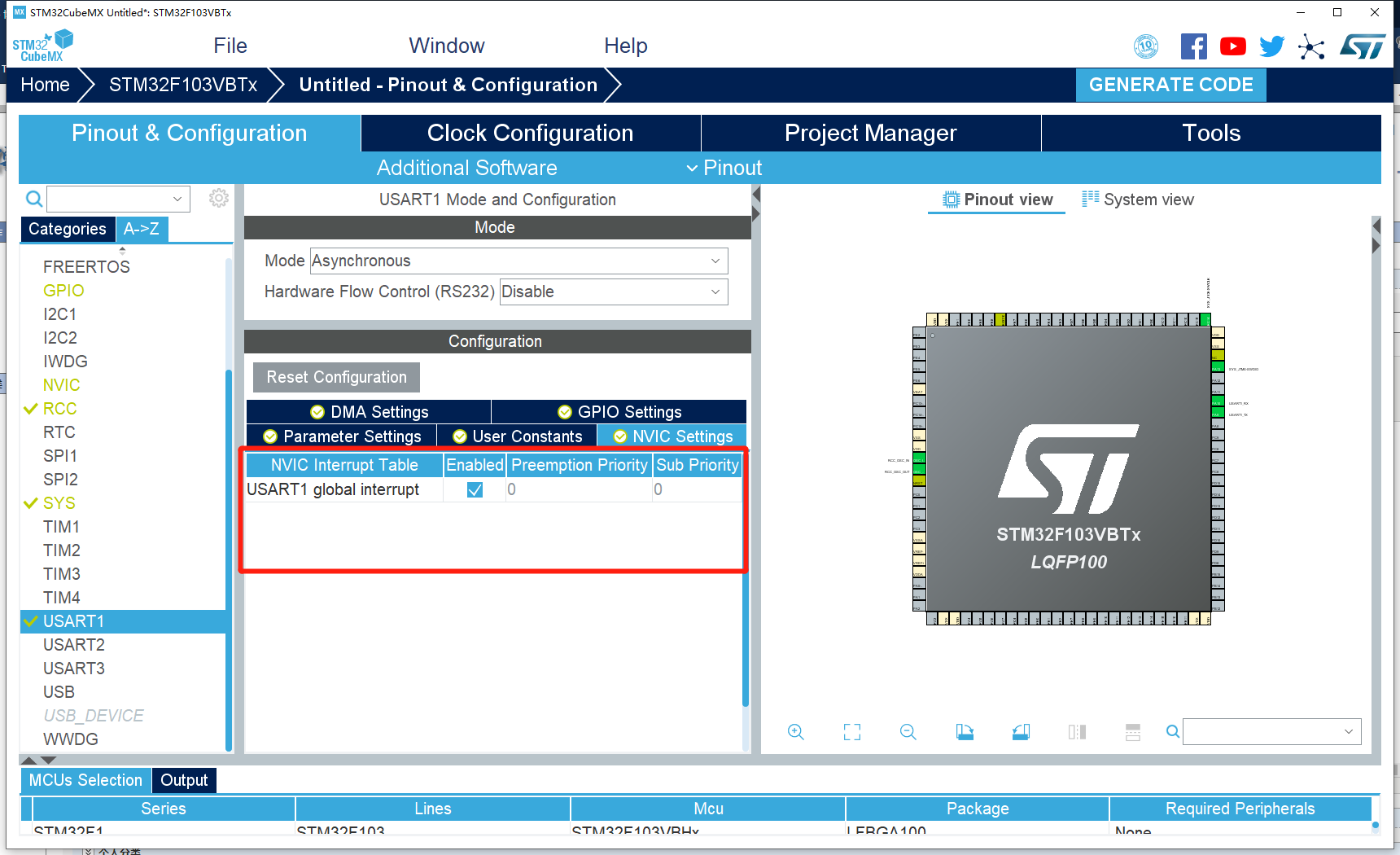Expand the Pinout dropdown menu

pyautogui.click(x=724, y=168)
